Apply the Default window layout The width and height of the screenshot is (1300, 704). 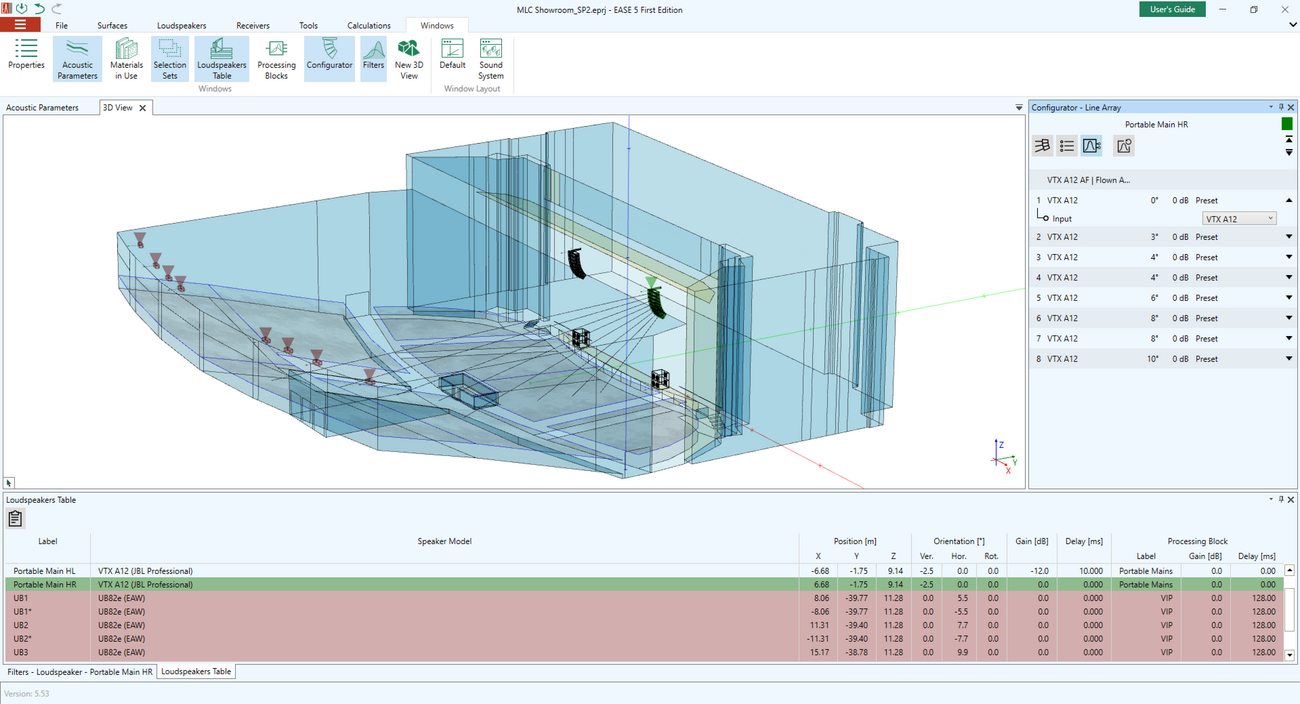pyautogui.click(x=452, y=59)
